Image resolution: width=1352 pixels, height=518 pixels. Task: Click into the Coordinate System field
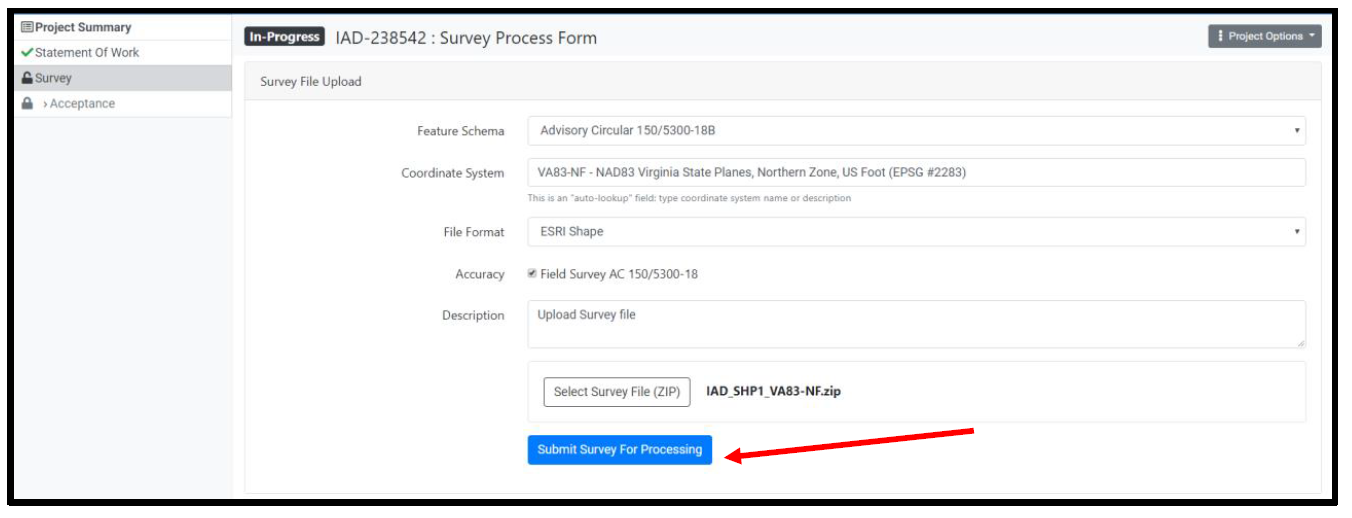click(x=916, y=173)
